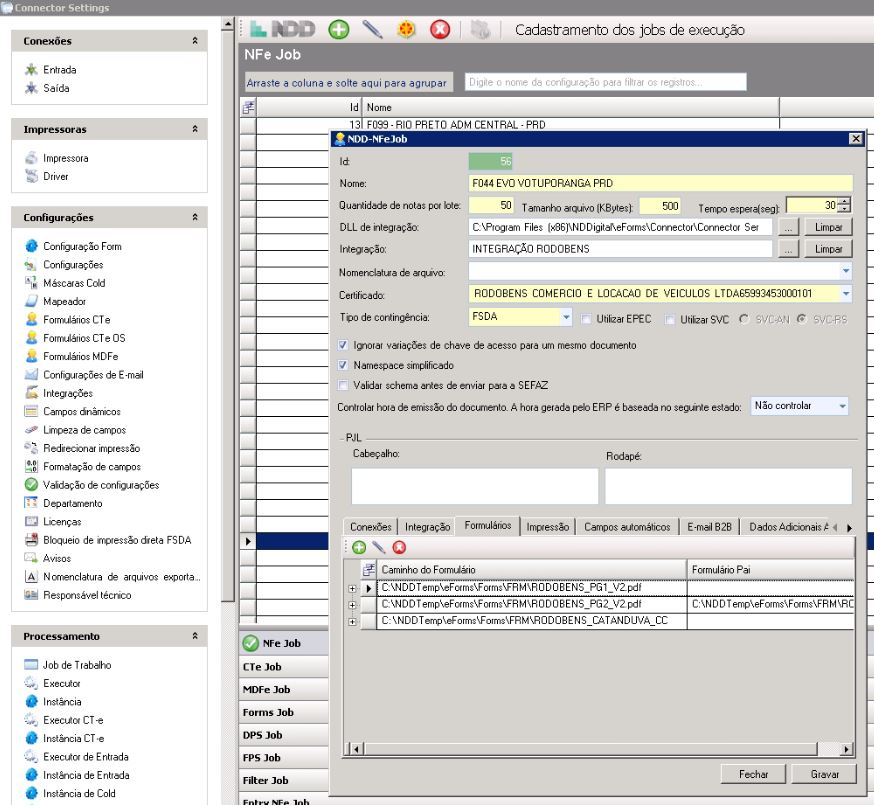Open Impressora in Impressoras panel
874x805 pixels.
tap(65, 157)
